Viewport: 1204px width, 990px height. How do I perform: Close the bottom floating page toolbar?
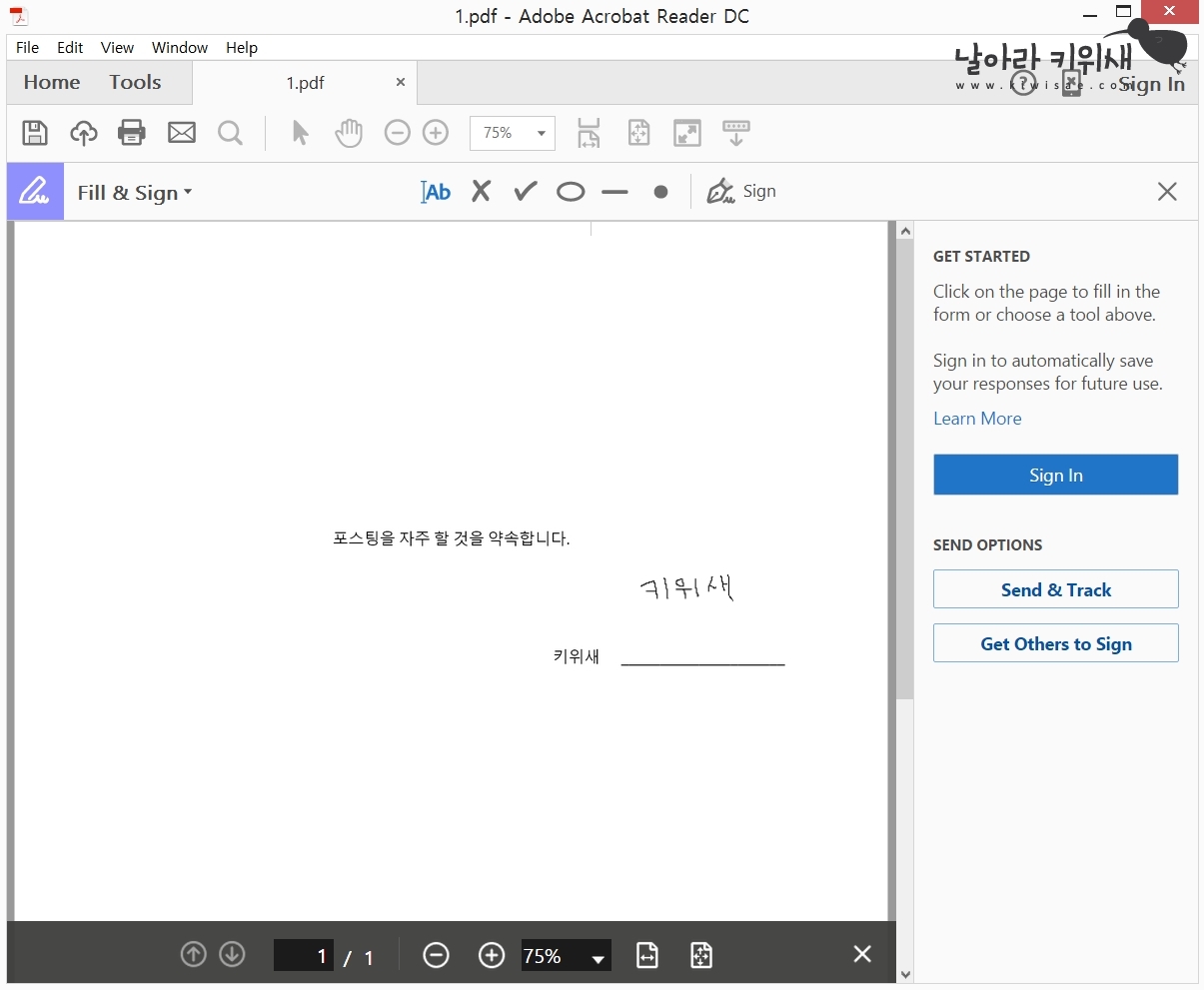pyautogui.click(x=862, y=954)
